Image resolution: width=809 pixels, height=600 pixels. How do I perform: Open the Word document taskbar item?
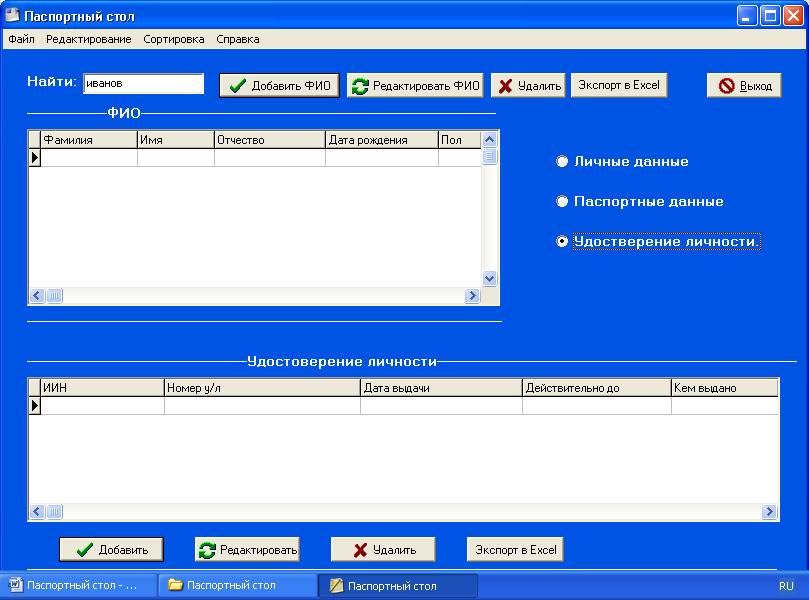pos(79,586)
